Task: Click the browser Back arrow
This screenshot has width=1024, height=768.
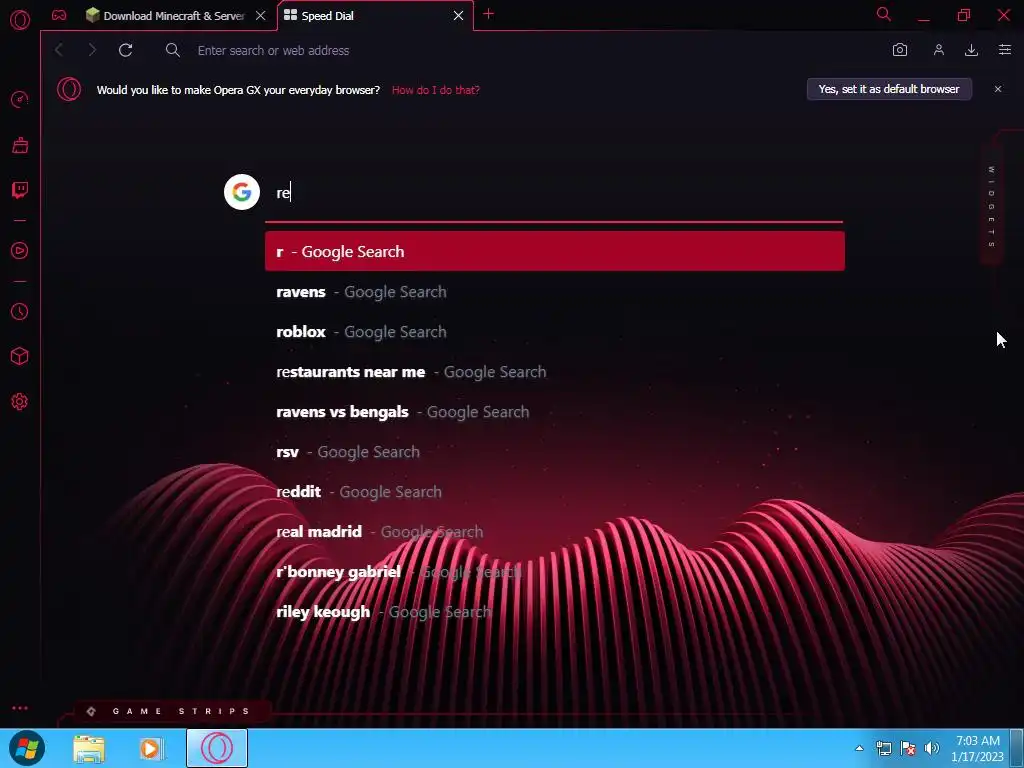Action: 59,50
